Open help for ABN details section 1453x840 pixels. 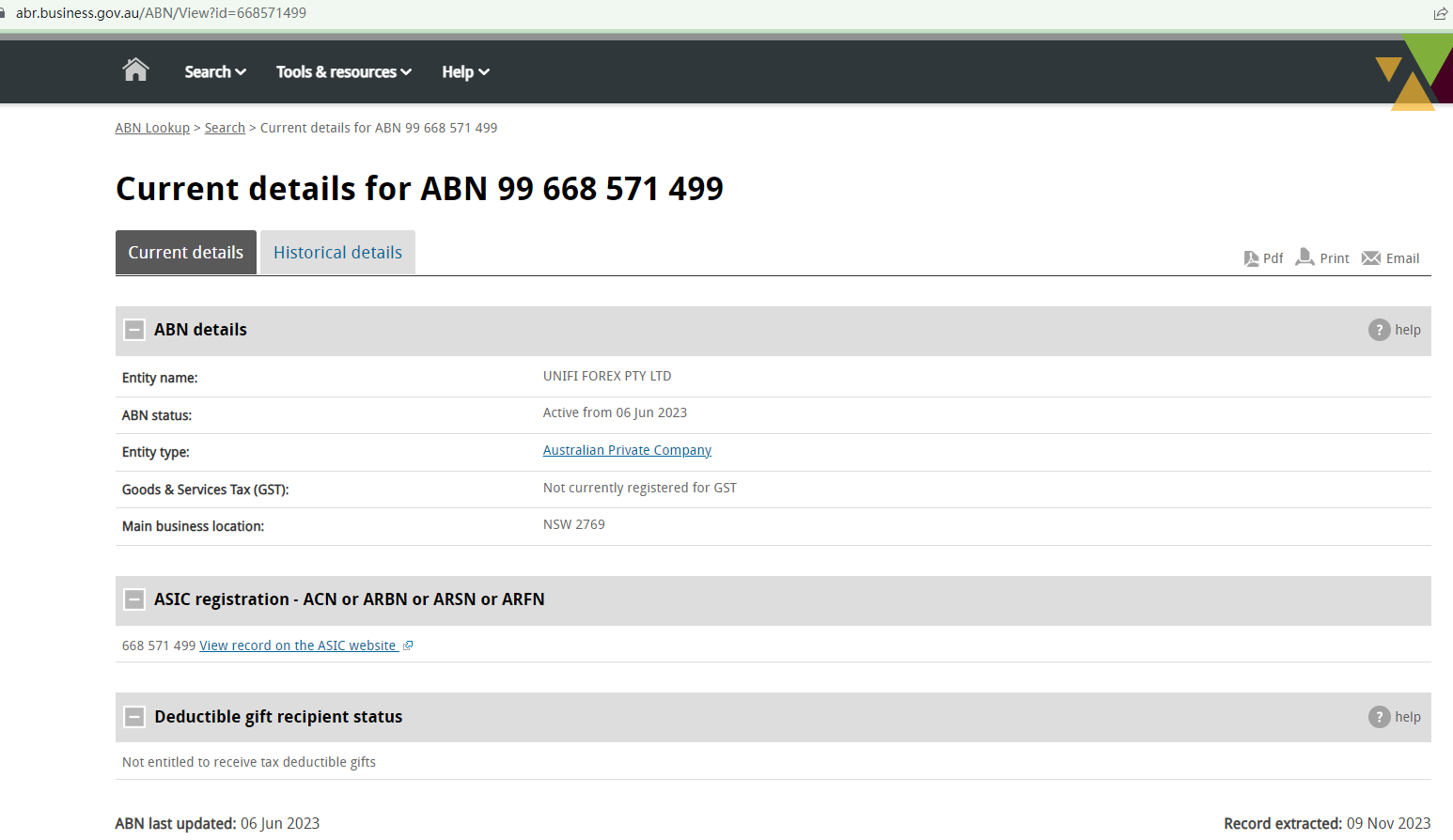click(x=1395, y=330)
